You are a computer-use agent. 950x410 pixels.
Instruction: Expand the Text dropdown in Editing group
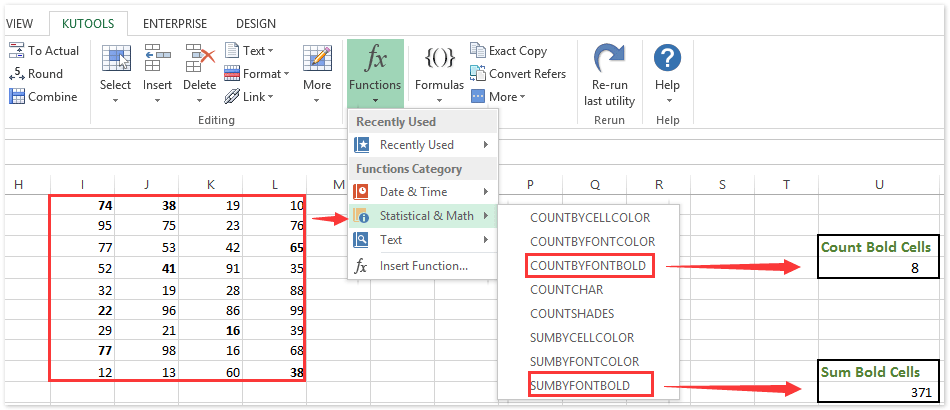click(x=248, y=50)
